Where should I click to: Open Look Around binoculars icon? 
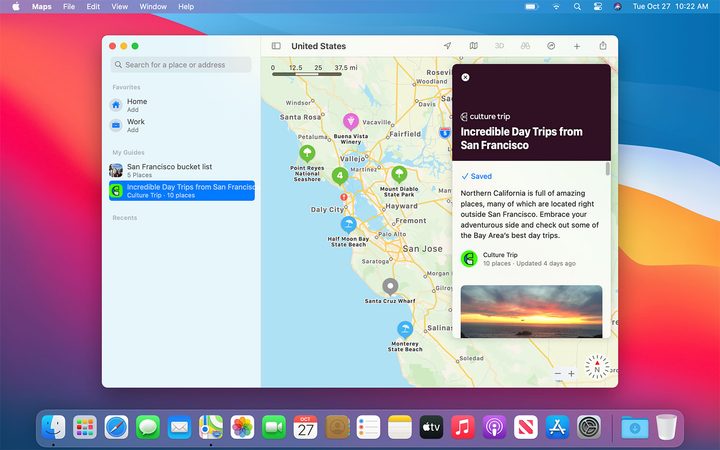525,46
